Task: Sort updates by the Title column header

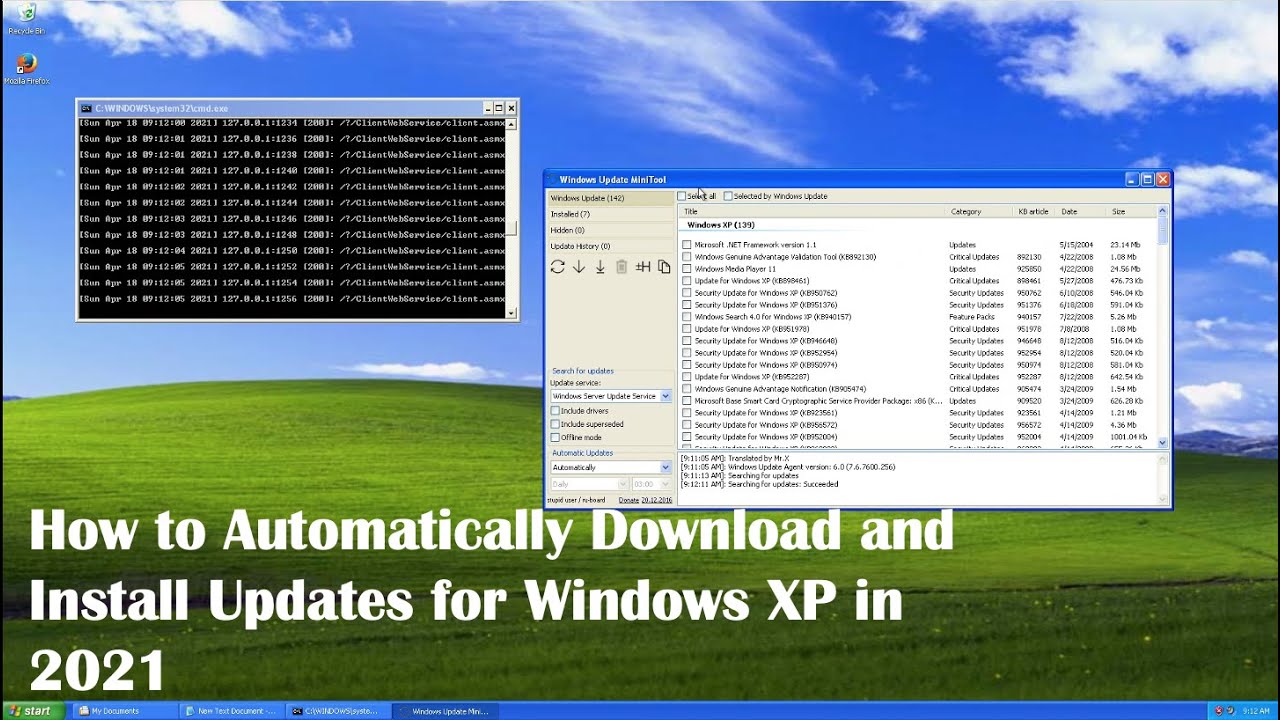Action: 812,212
